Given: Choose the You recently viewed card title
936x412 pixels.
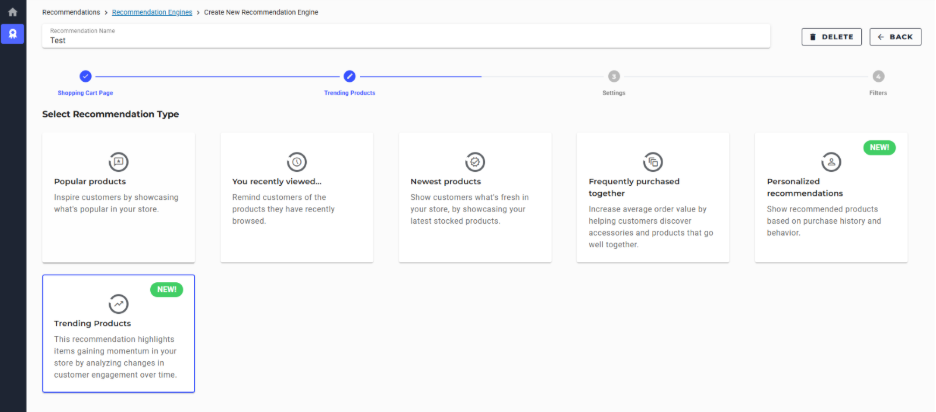Looking at the screenshot, I should [275, 182].
